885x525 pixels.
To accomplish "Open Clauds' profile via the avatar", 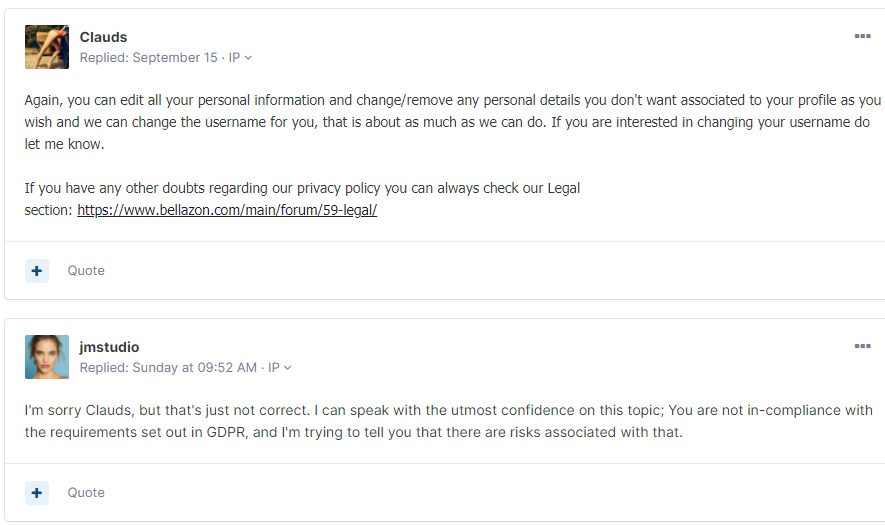I will (x=46, y=47).
